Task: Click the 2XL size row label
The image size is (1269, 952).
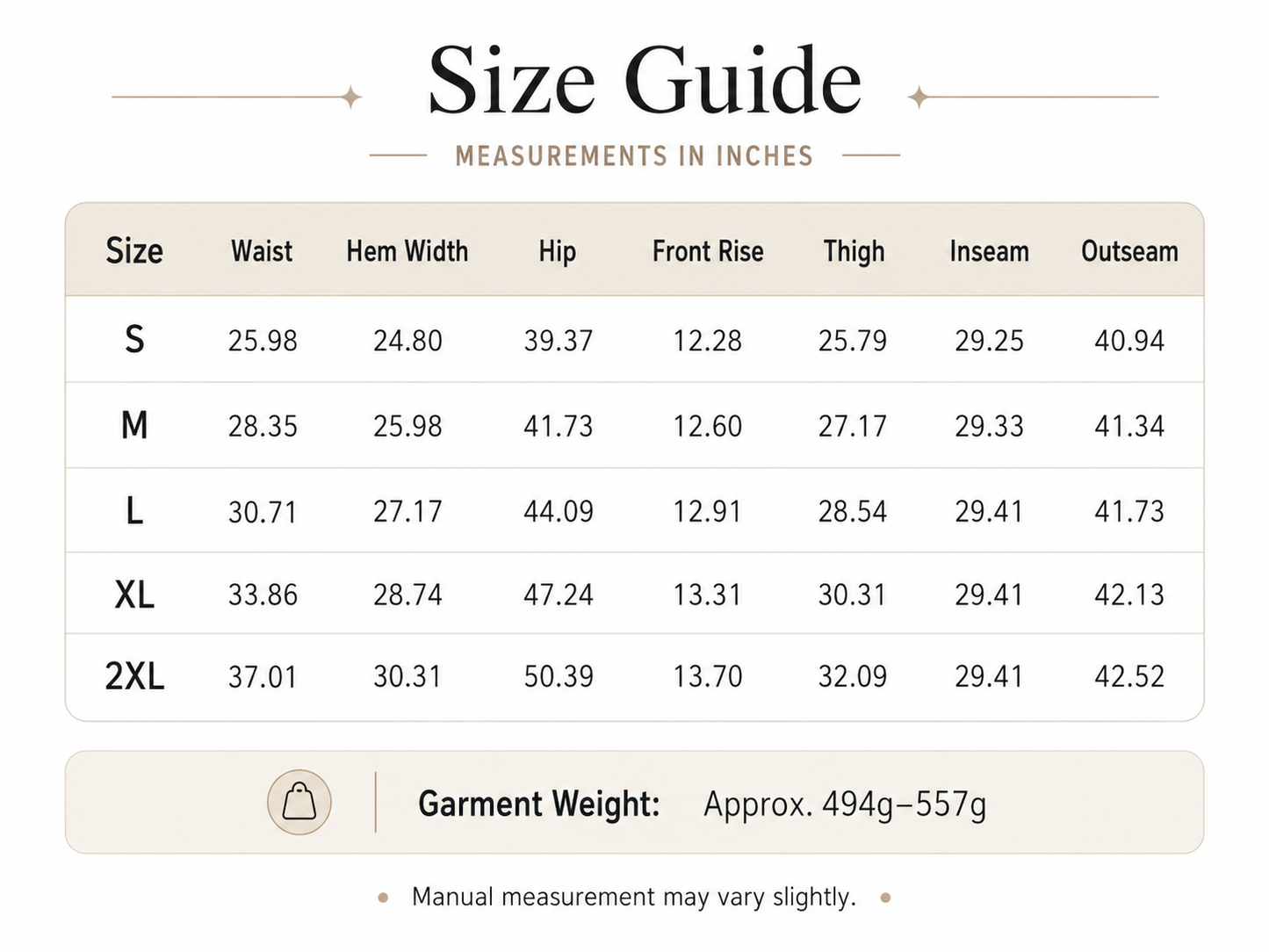Action: click(x=134, y=676)
